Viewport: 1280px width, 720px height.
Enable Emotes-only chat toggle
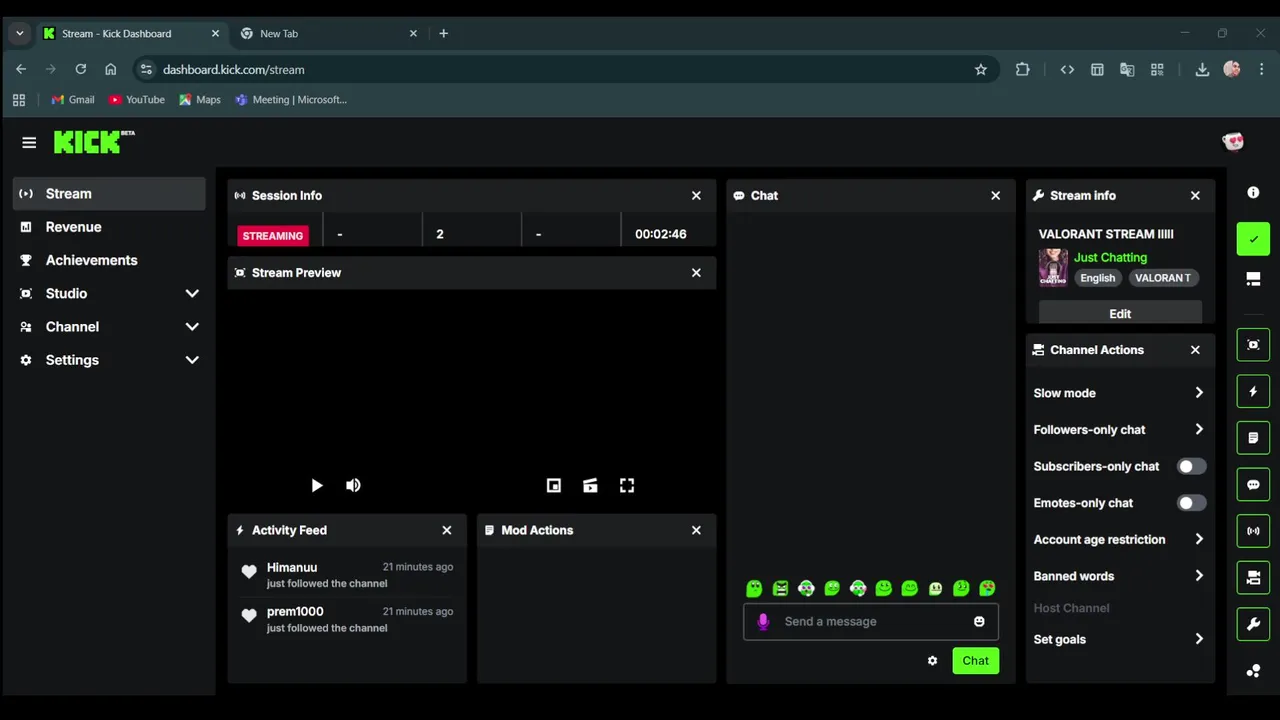tap(1191, 503)
